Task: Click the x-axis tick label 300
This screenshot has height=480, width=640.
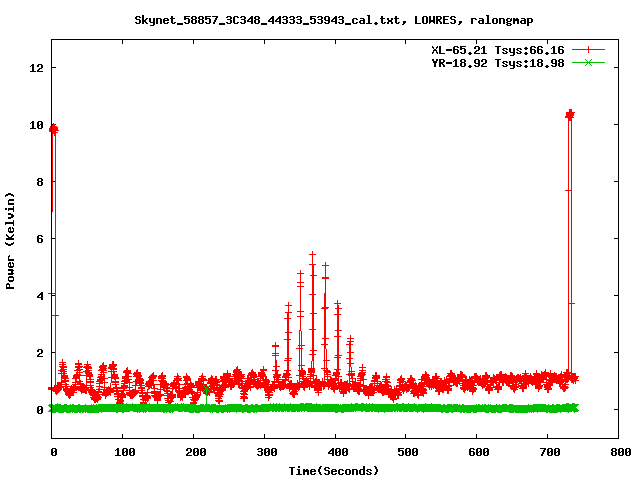Action: 267,452
